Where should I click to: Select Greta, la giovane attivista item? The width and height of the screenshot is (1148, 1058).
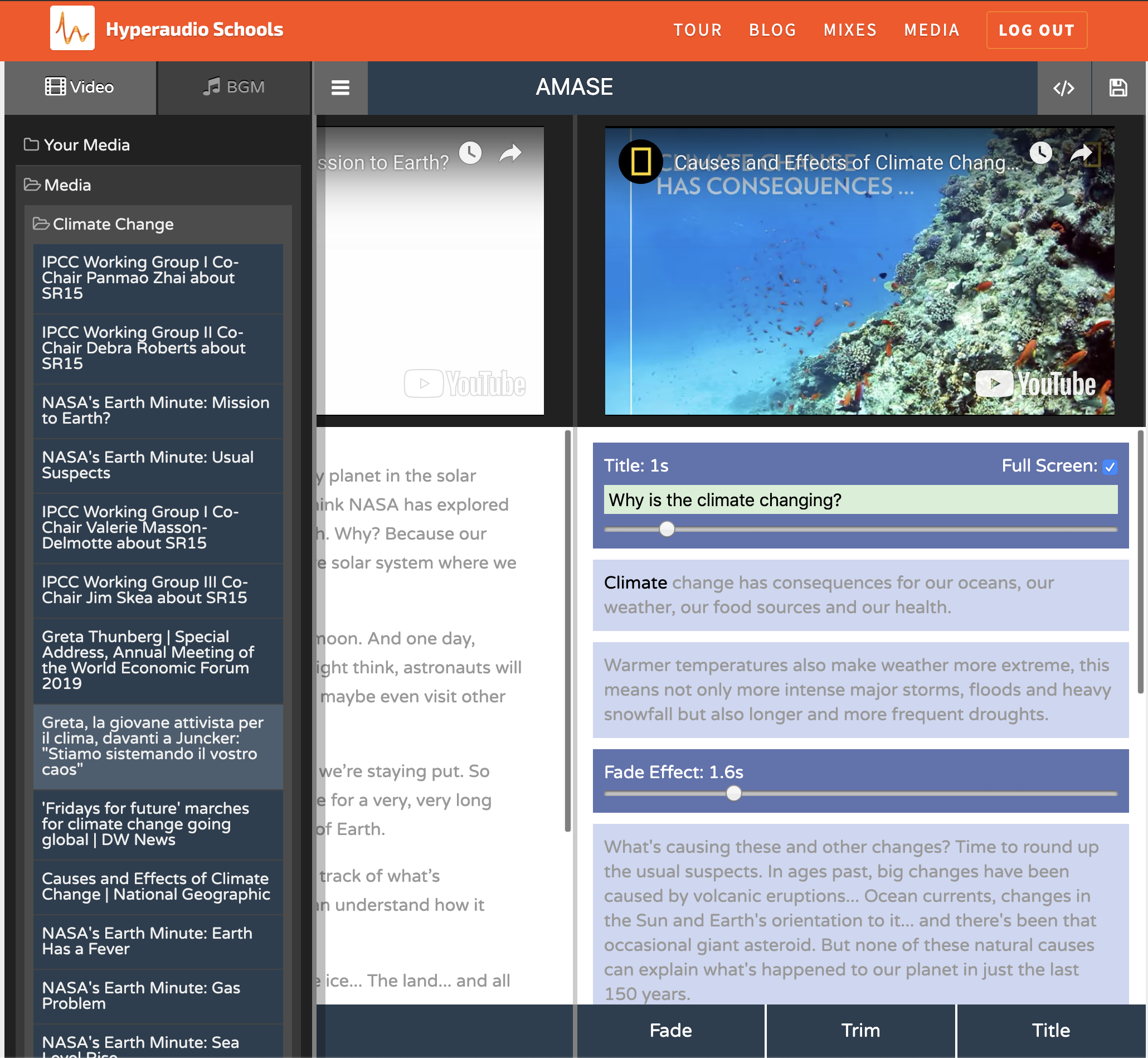[158, 746]
